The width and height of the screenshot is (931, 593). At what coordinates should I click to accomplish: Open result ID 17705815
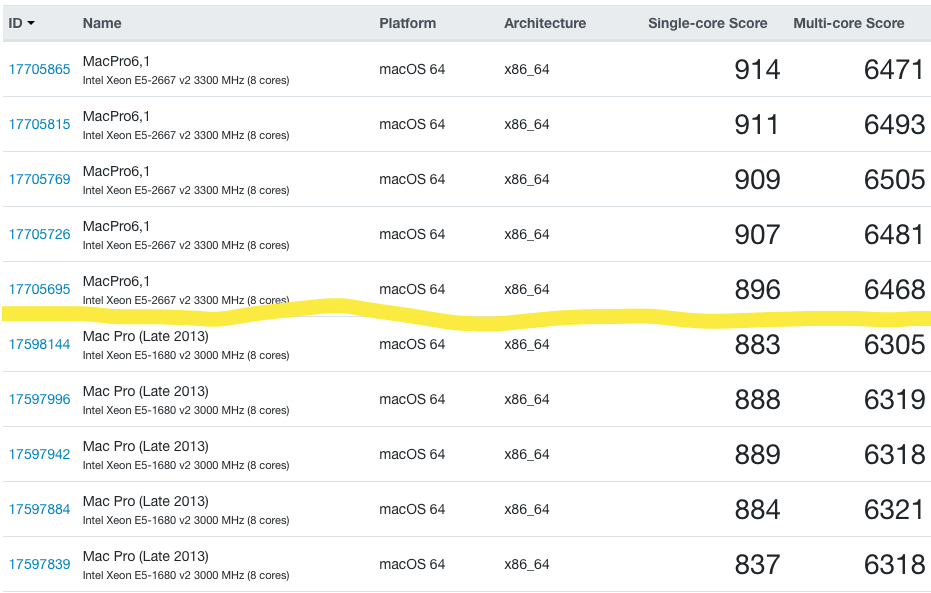click(x=39, y=125)
